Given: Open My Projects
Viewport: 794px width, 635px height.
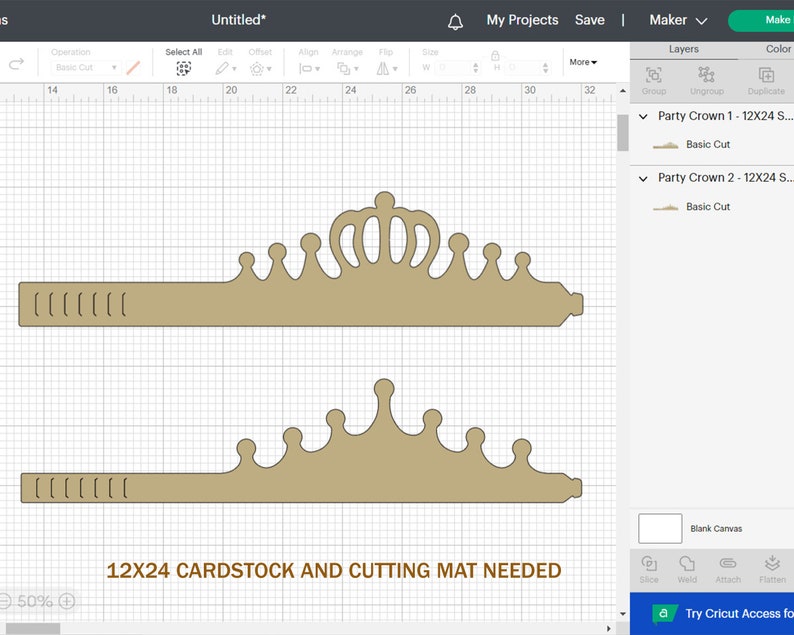Looking at the screenshot, I should 522,20.
